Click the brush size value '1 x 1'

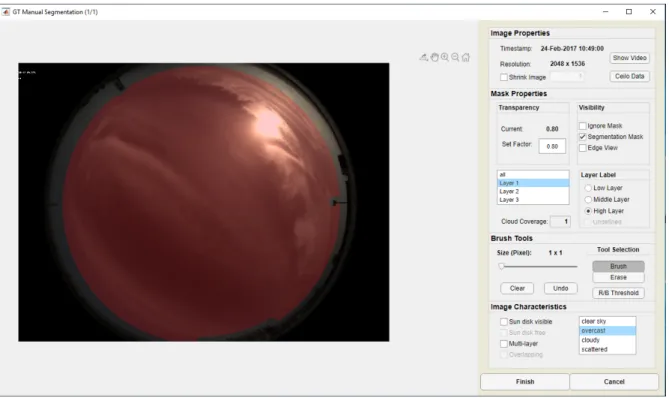coord(556,253)
